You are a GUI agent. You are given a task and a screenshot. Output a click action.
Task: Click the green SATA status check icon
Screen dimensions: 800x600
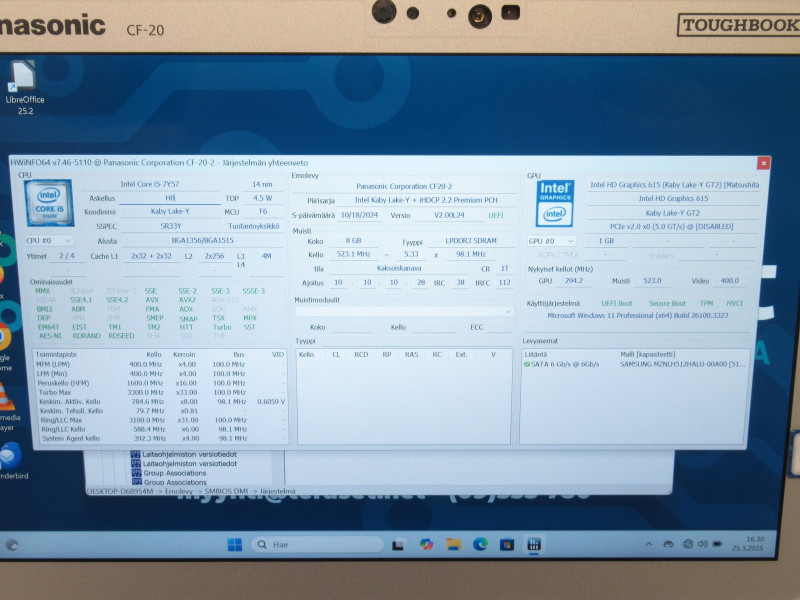point(527,364)
